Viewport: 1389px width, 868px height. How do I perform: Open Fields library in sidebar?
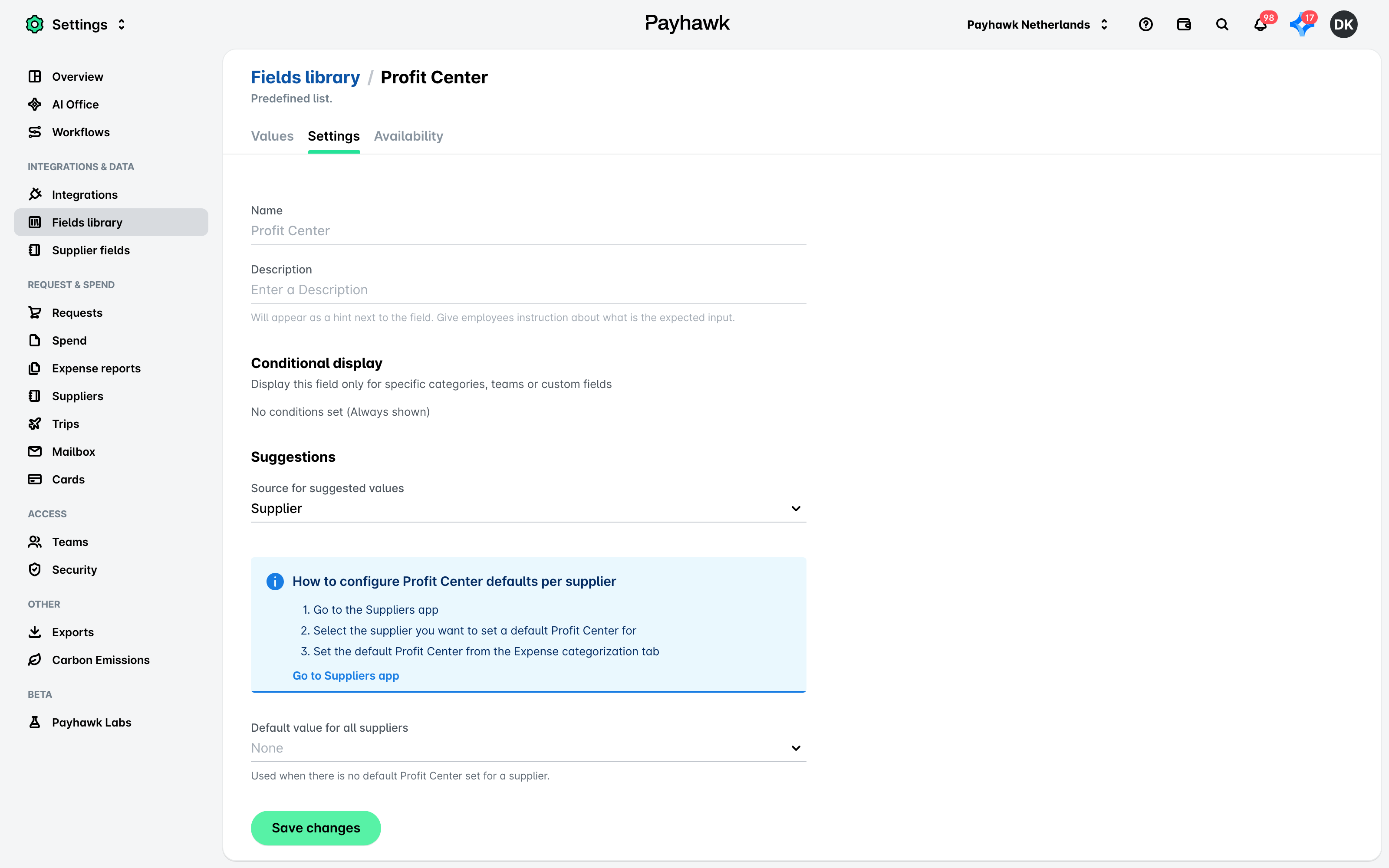(x=111, y=222)
